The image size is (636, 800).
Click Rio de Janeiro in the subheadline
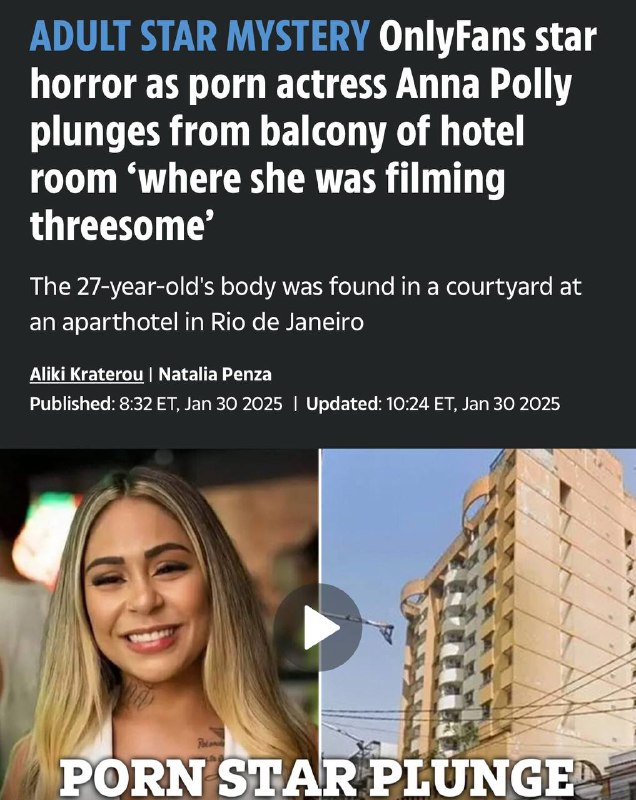click(287, 322)
